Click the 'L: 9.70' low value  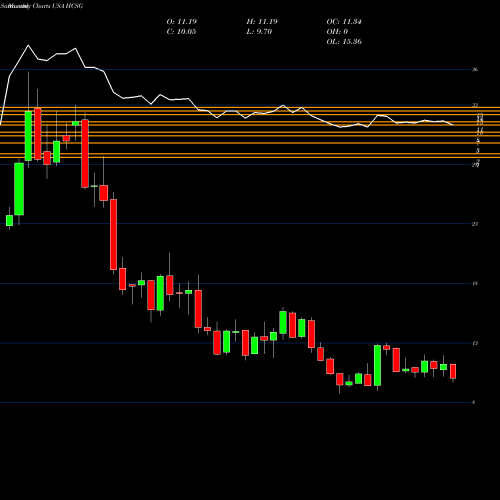tap(259, 32)
